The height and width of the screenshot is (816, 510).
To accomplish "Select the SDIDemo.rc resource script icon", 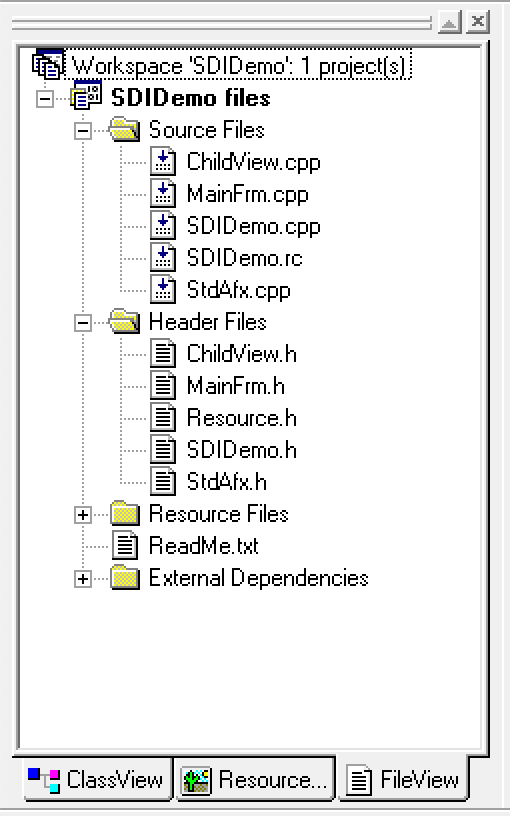I will 163,258.
